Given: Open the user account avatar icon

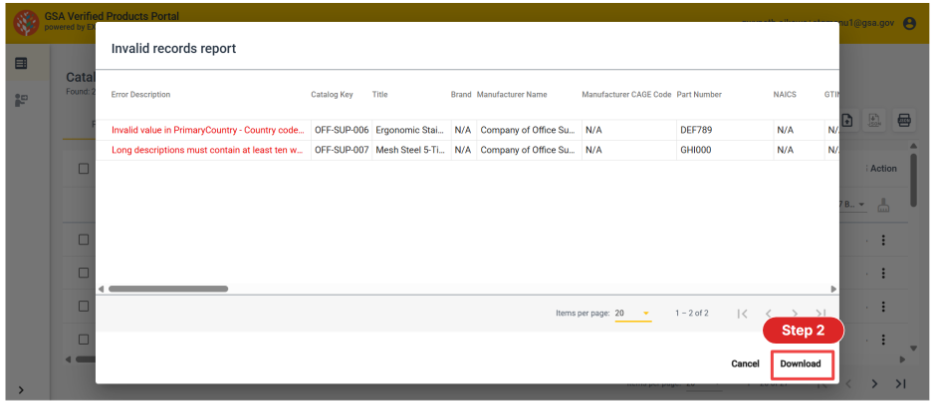Looking at the screenshot, I should [909, 23].
